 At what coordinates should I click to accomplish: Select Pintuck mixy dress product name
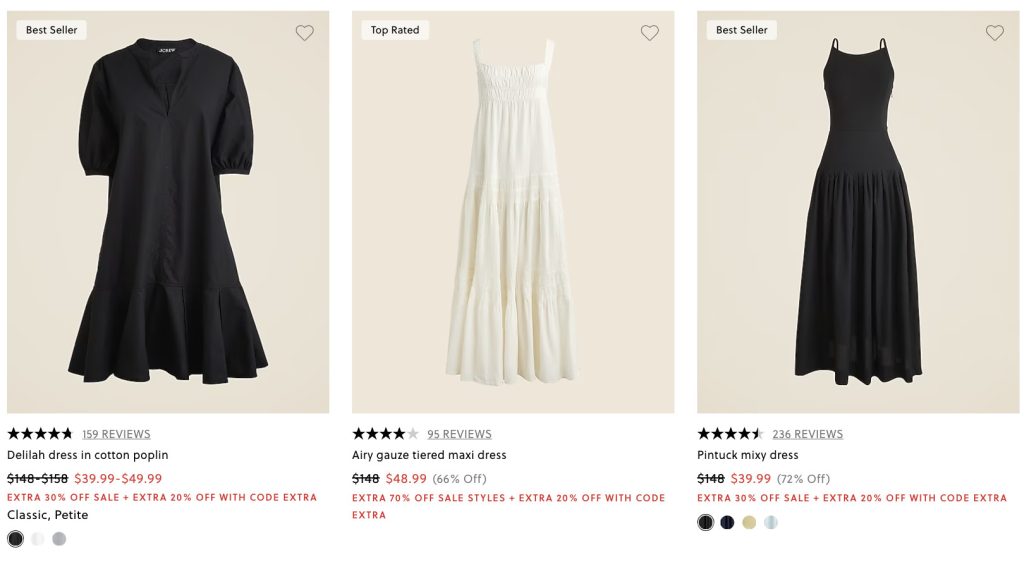pos(747,455)
